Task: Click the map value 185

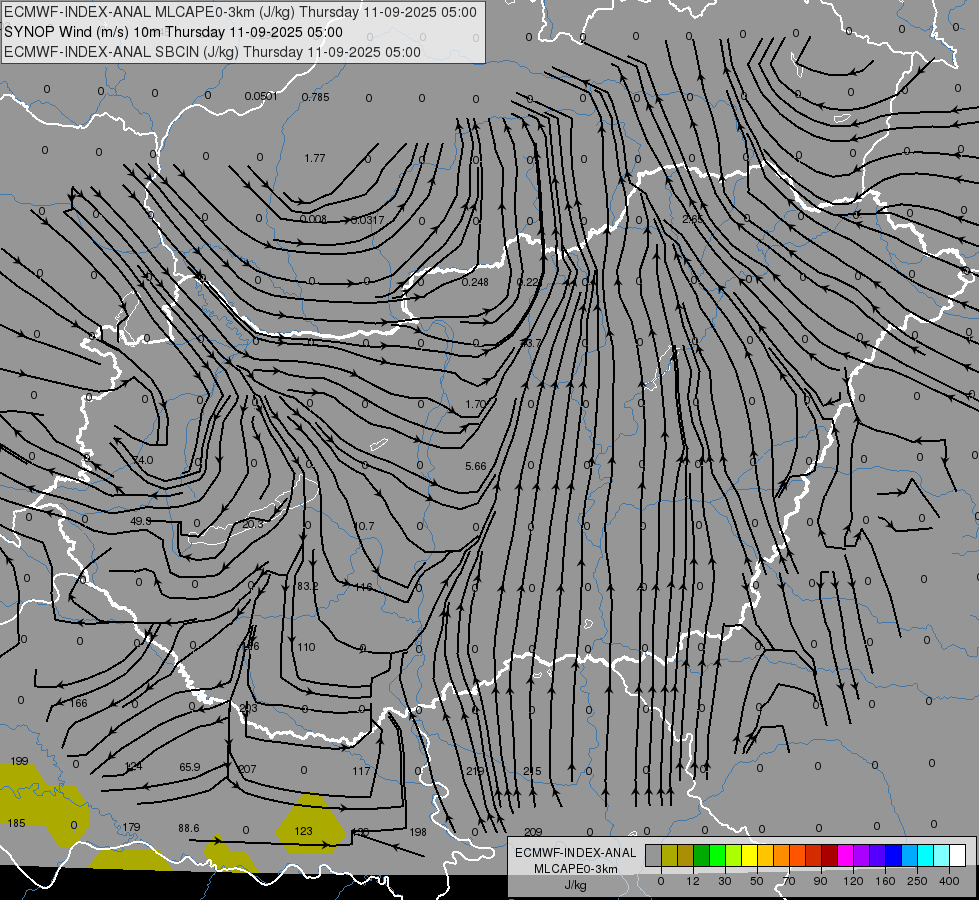Action: click(16, 823)
